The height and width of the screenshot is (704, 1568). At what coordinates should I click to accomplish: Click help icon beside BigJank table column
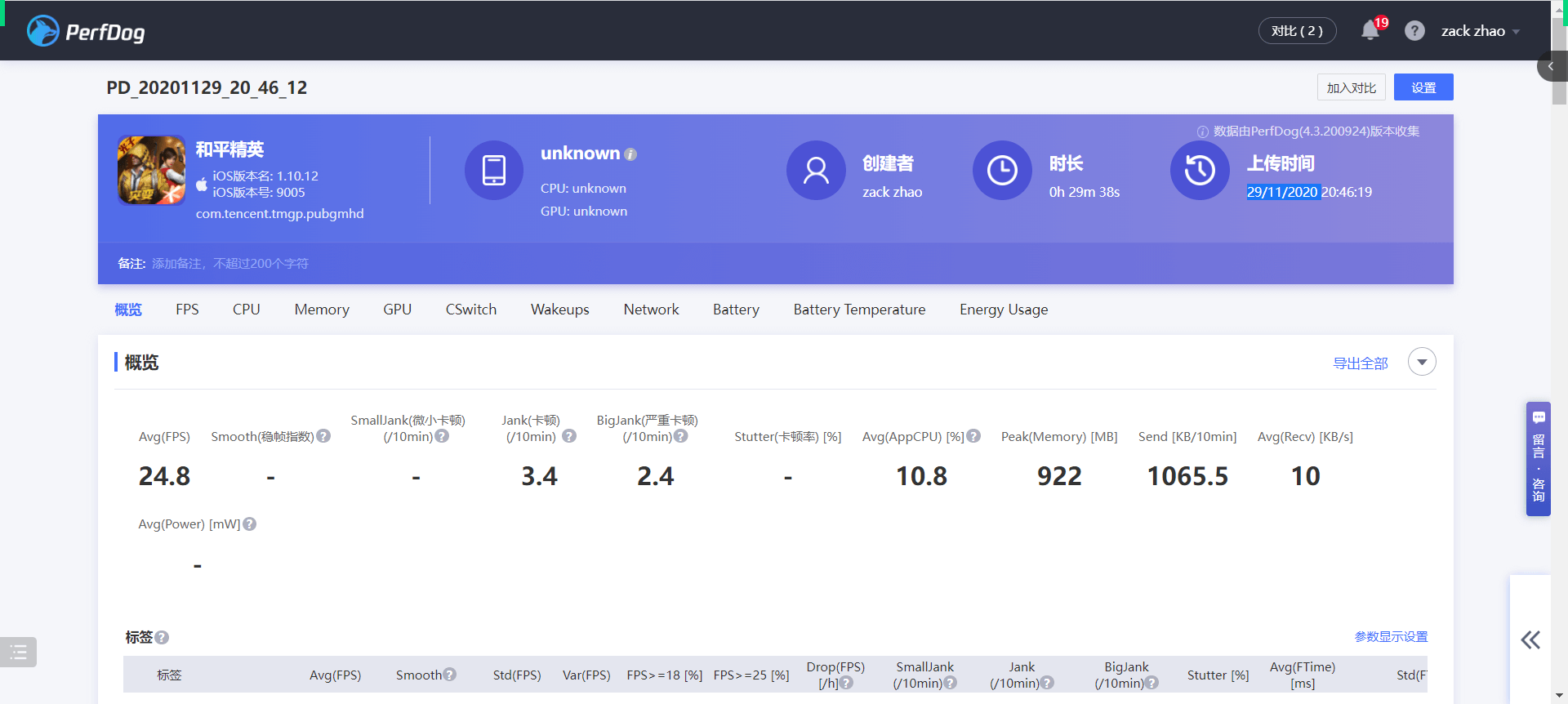[x=1152, y=683]
